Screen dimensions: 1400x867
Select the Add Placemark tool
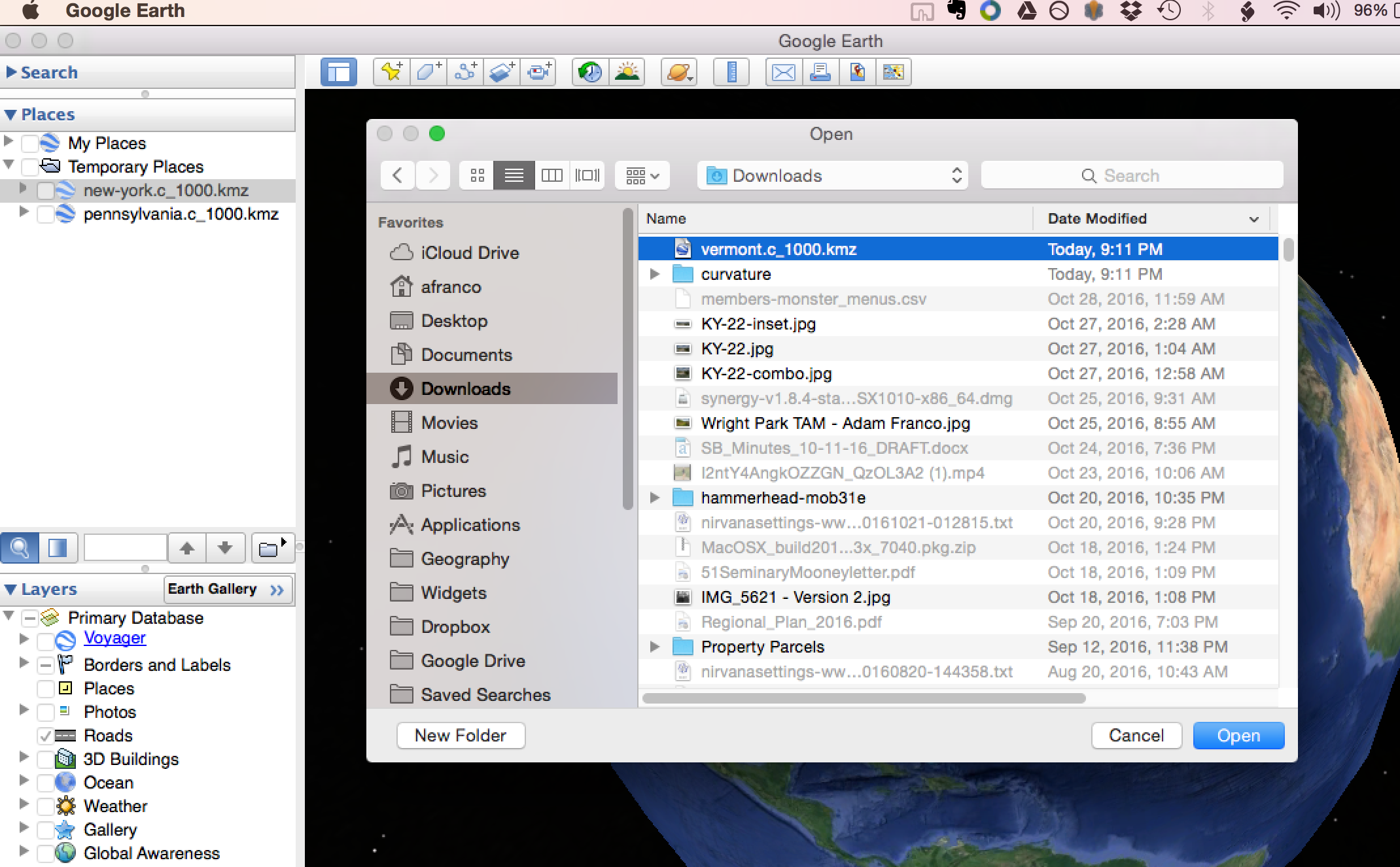click(391, 72)
